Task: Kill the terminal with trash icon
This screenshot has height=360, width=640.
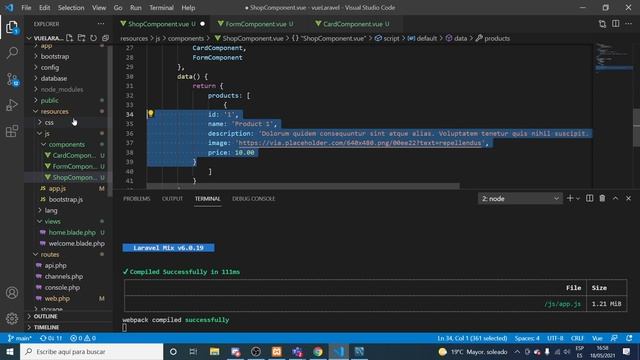Action: pyautogui.click(x=602, y=198)
